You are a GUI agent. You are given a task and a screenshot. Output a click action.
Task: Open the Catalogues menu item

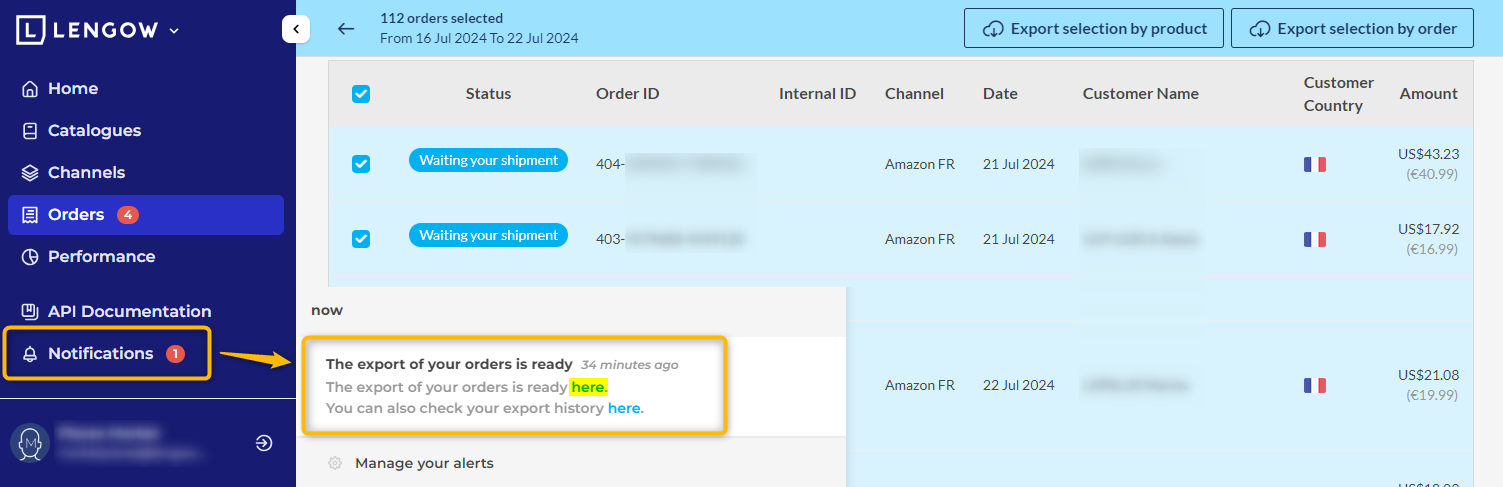coord(94,130)
